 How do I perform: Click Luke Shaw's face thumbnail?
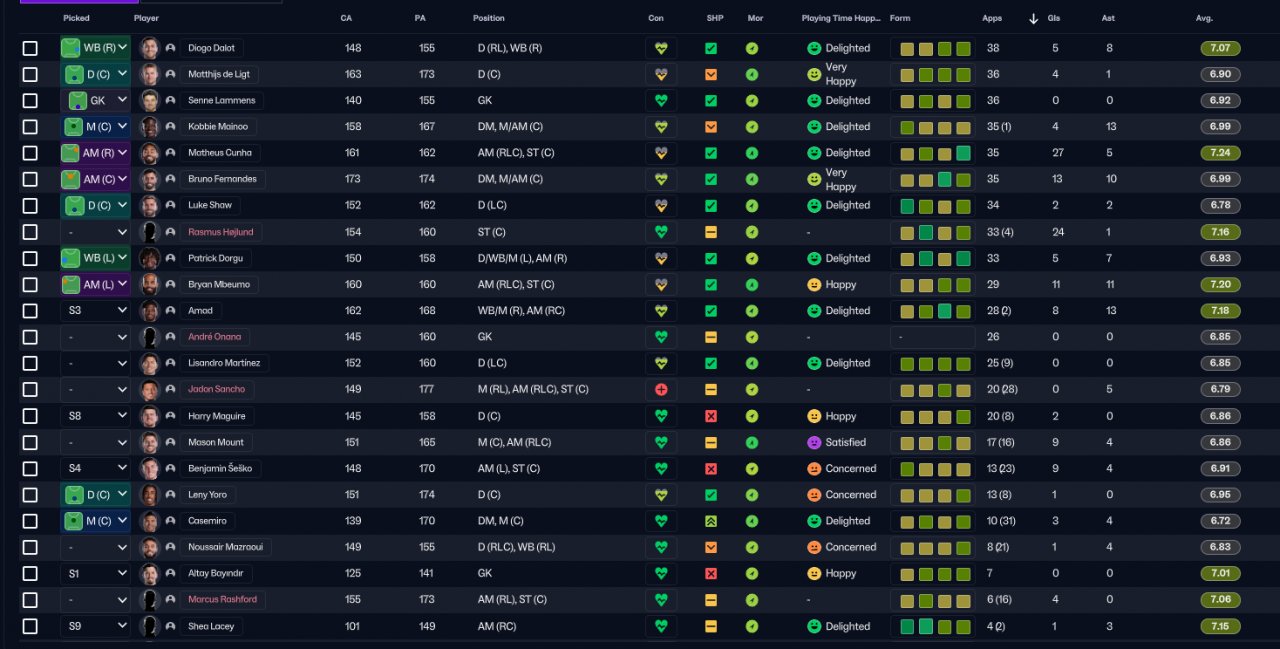[150, 206]
